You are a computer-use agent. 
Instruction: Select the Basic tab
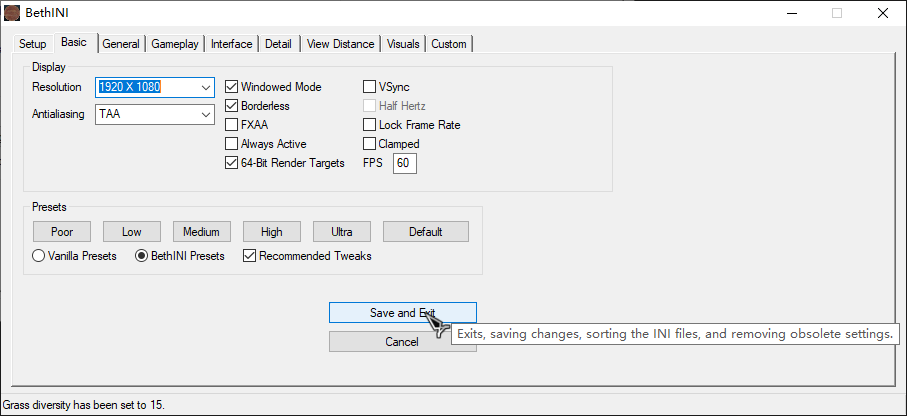[74, 42]
